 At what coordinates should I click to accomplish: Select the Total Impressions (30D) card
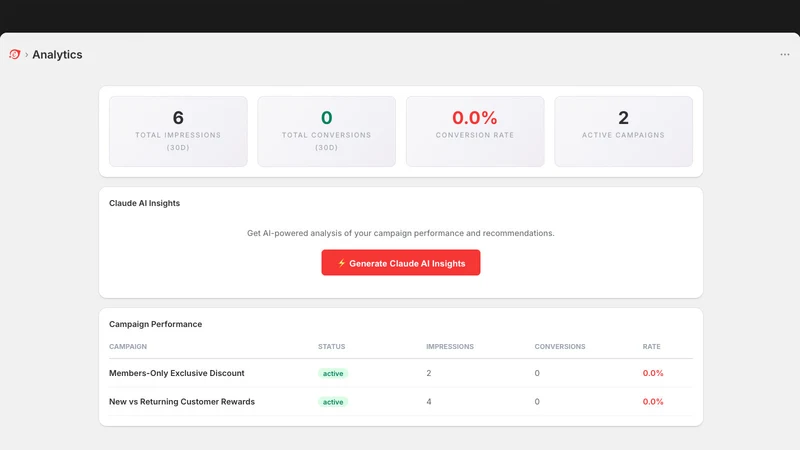[x=178, y=132]
